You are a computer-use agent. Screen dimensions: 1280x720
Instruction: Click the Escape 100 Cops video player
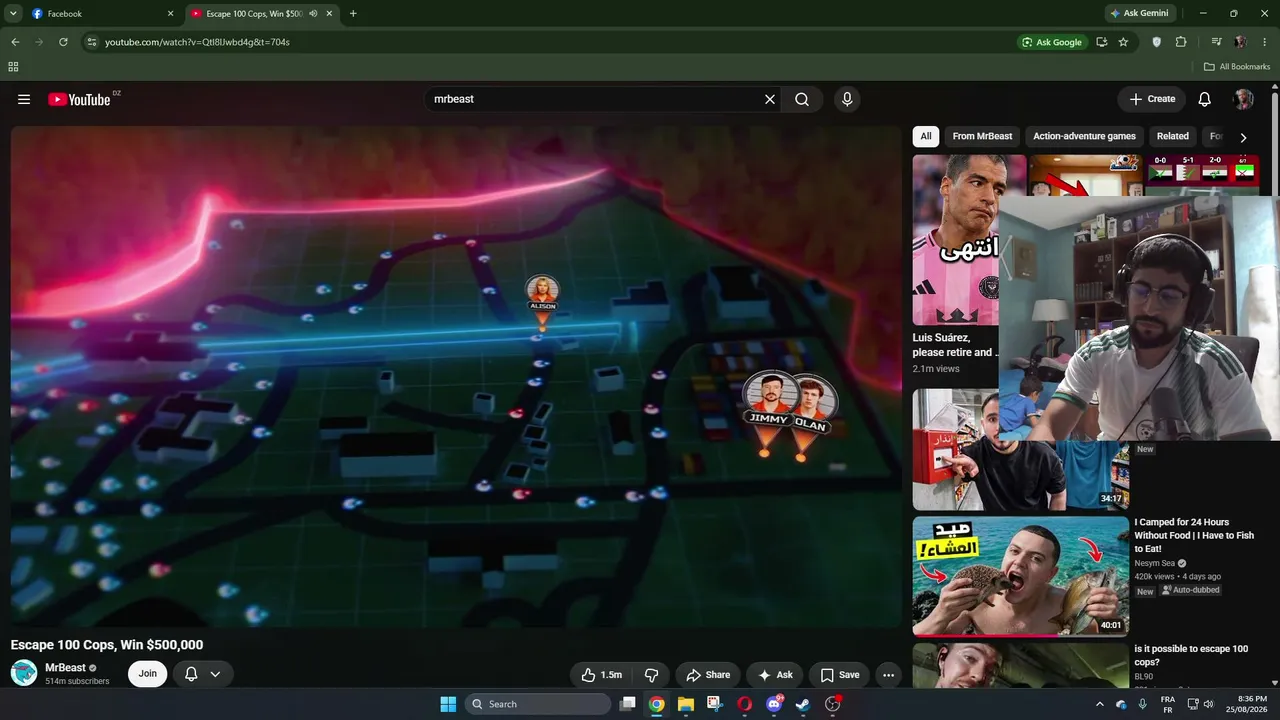point(456,377)
